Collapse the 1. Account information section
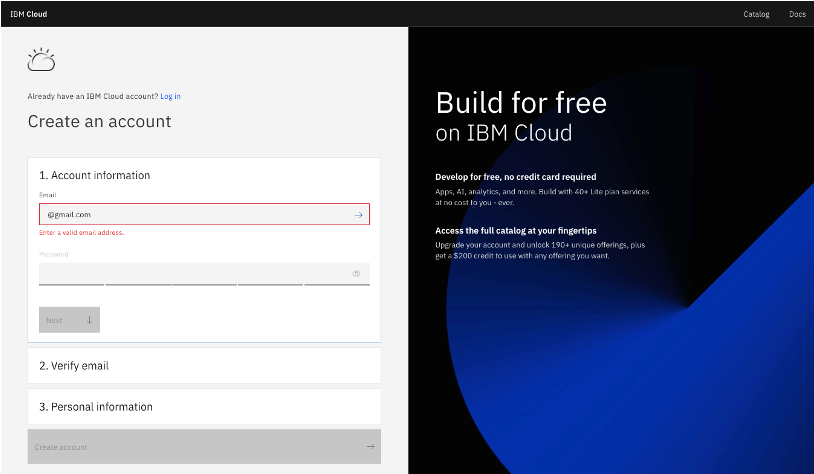Screen dimensions: 814x474 click(95, 175)
